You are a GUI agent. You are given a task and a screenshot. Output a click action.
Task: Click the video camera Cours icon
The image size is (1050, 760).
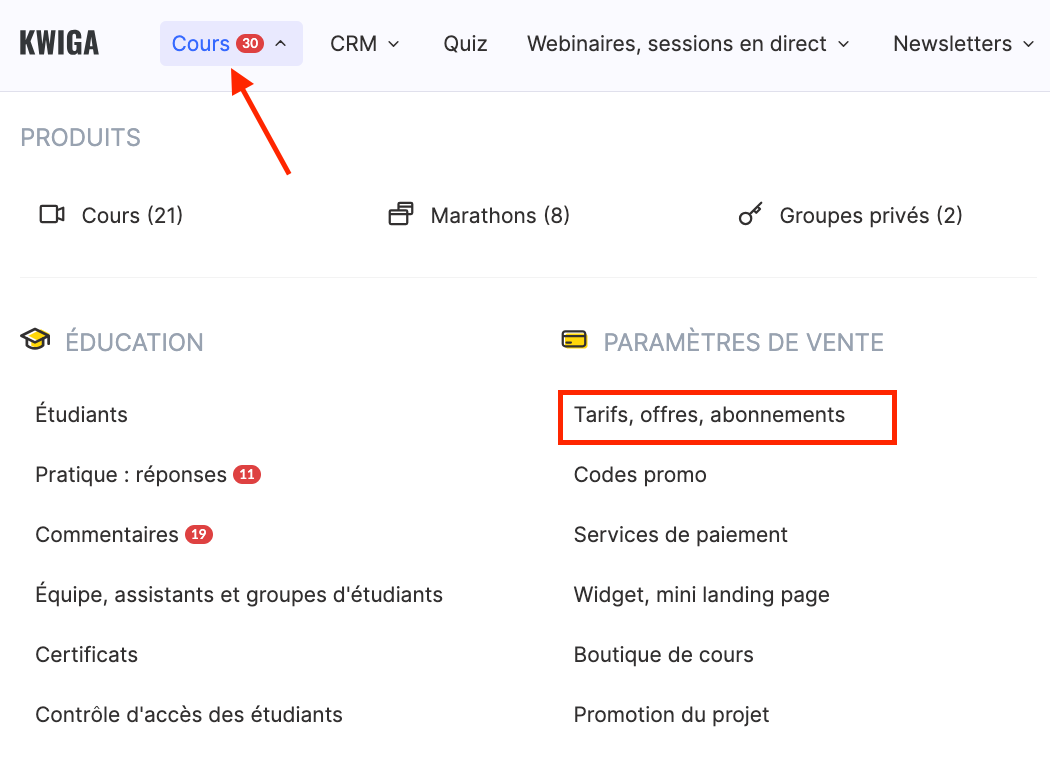coord(52,215)
